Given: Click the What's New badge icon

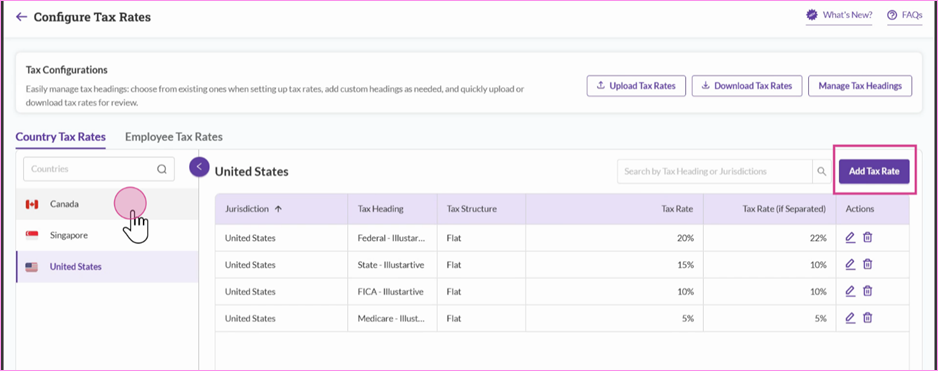Looking at the screenshot, I should click(x=812, y=15).
